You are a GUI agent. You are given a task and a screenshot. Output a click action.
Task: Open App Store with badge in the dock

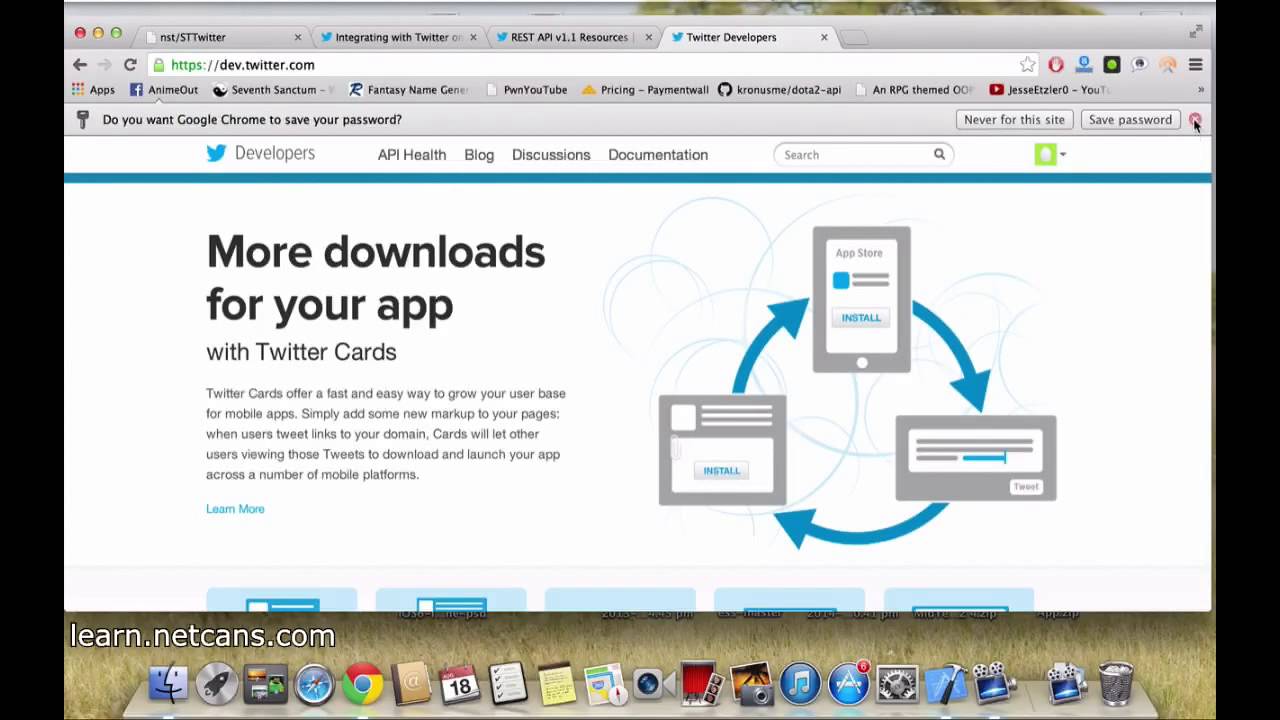coord(849,685)
